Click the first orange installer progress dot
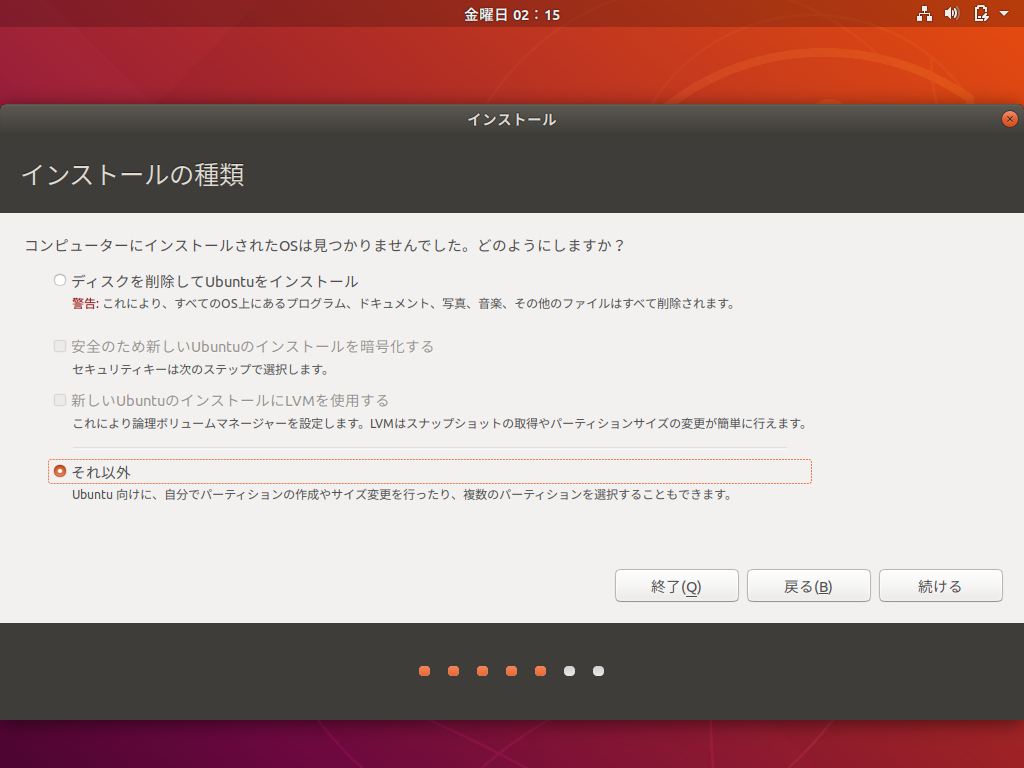1024x768 pixels. click(424, 671)
